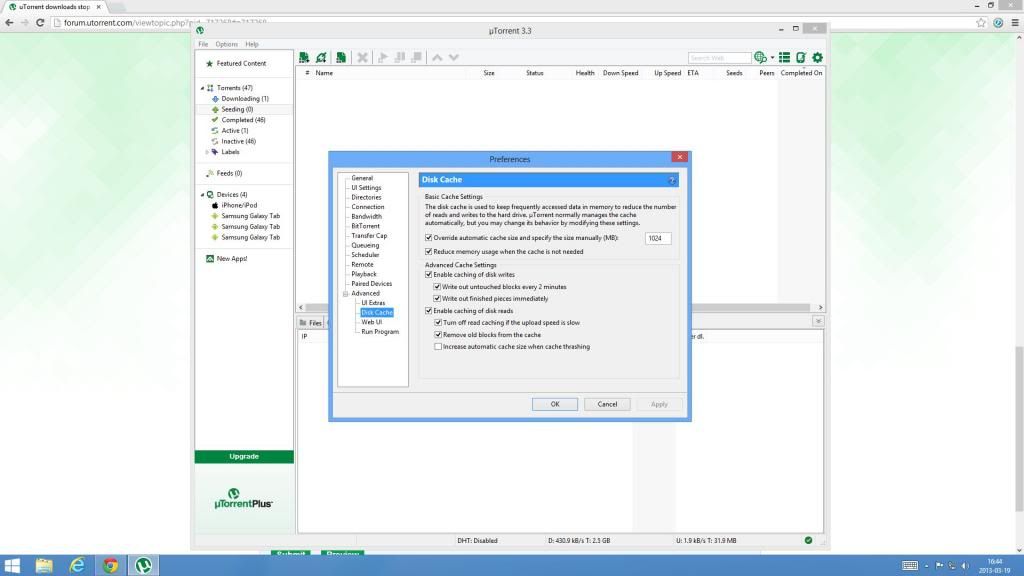Screen dimensions: 1024x576
Task: Open Internet Explorer from the taskbar
Action: [77, 565]
